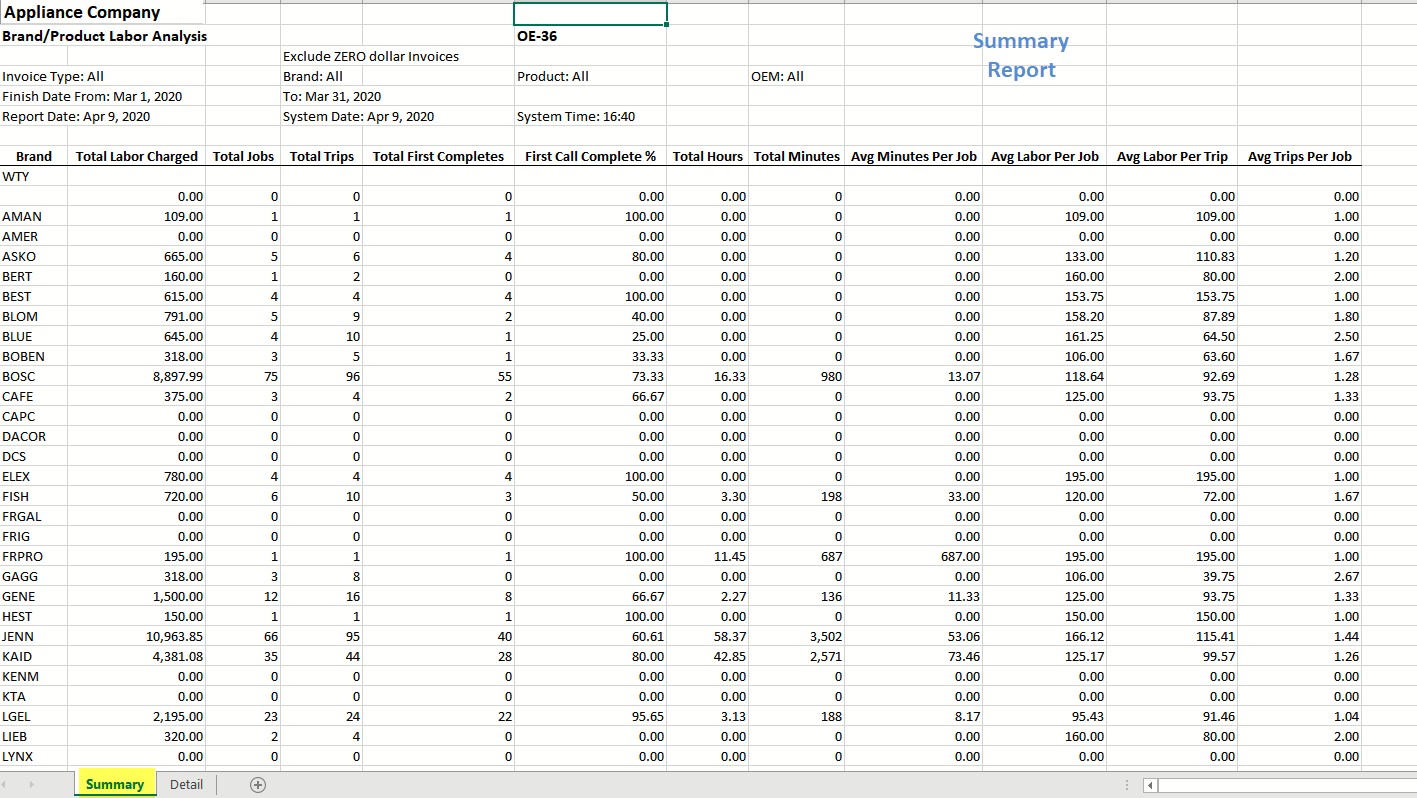Viewport: 1417px width, 798px height.
Task: Click the Total Trips column header
Action: pos(322,156)
